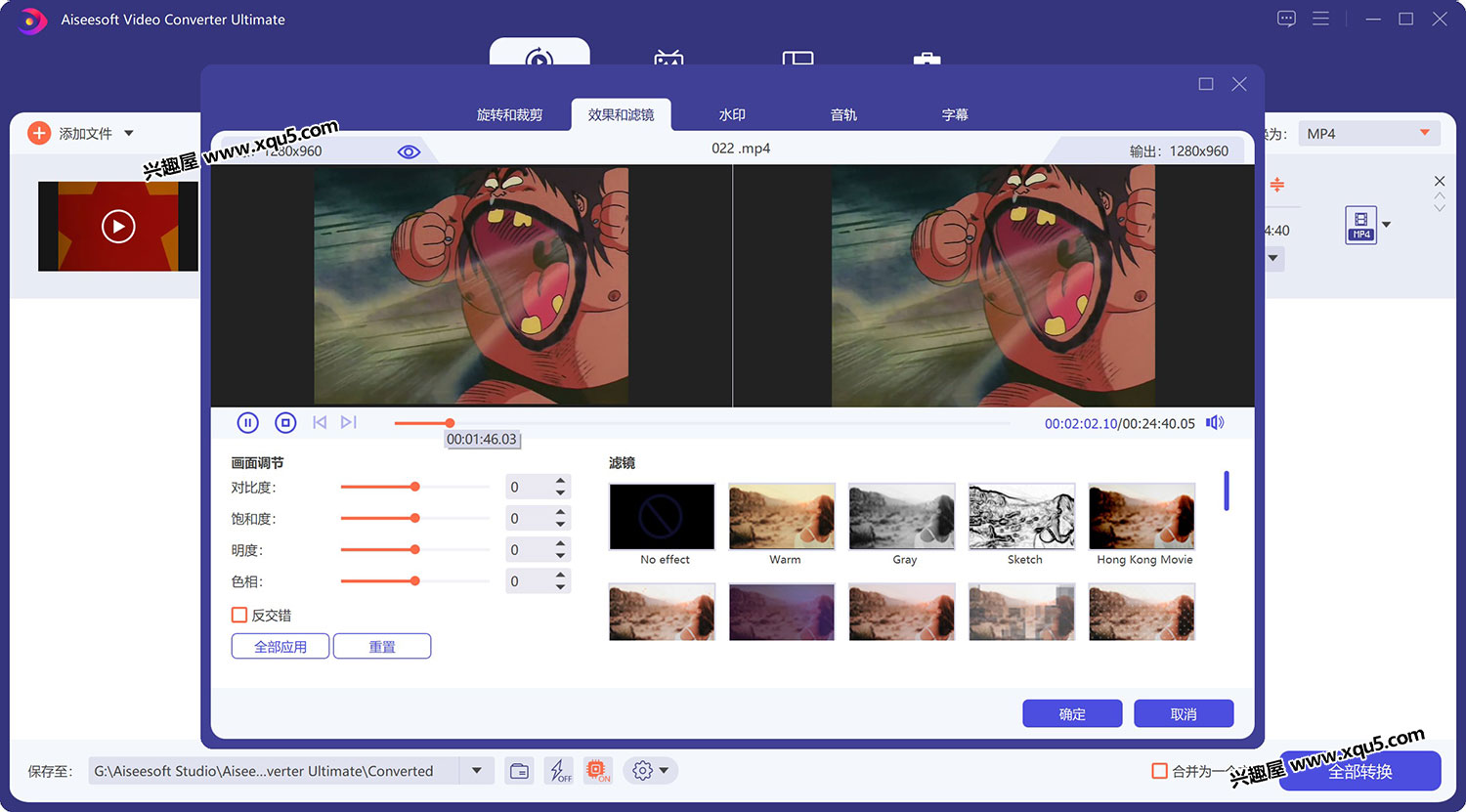Click the save path input field
1466x812 pixels.
click(x=275, y=771)
